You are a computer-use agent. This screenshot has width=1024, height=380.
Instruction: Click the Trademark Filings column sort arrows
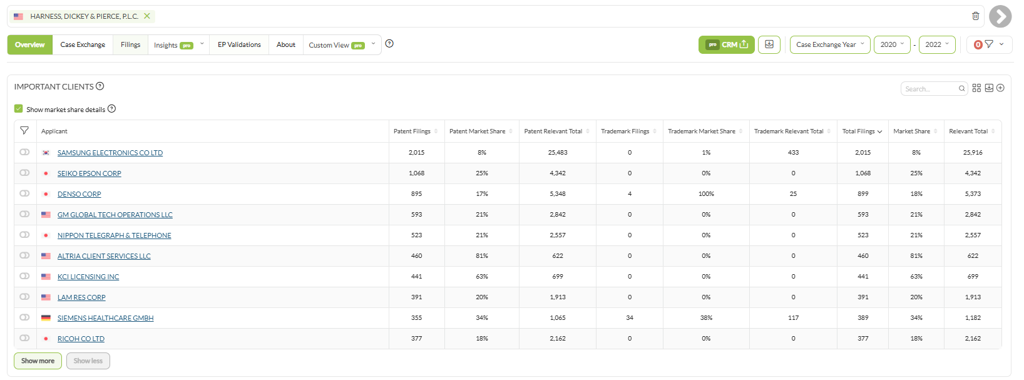coord(654,131)
